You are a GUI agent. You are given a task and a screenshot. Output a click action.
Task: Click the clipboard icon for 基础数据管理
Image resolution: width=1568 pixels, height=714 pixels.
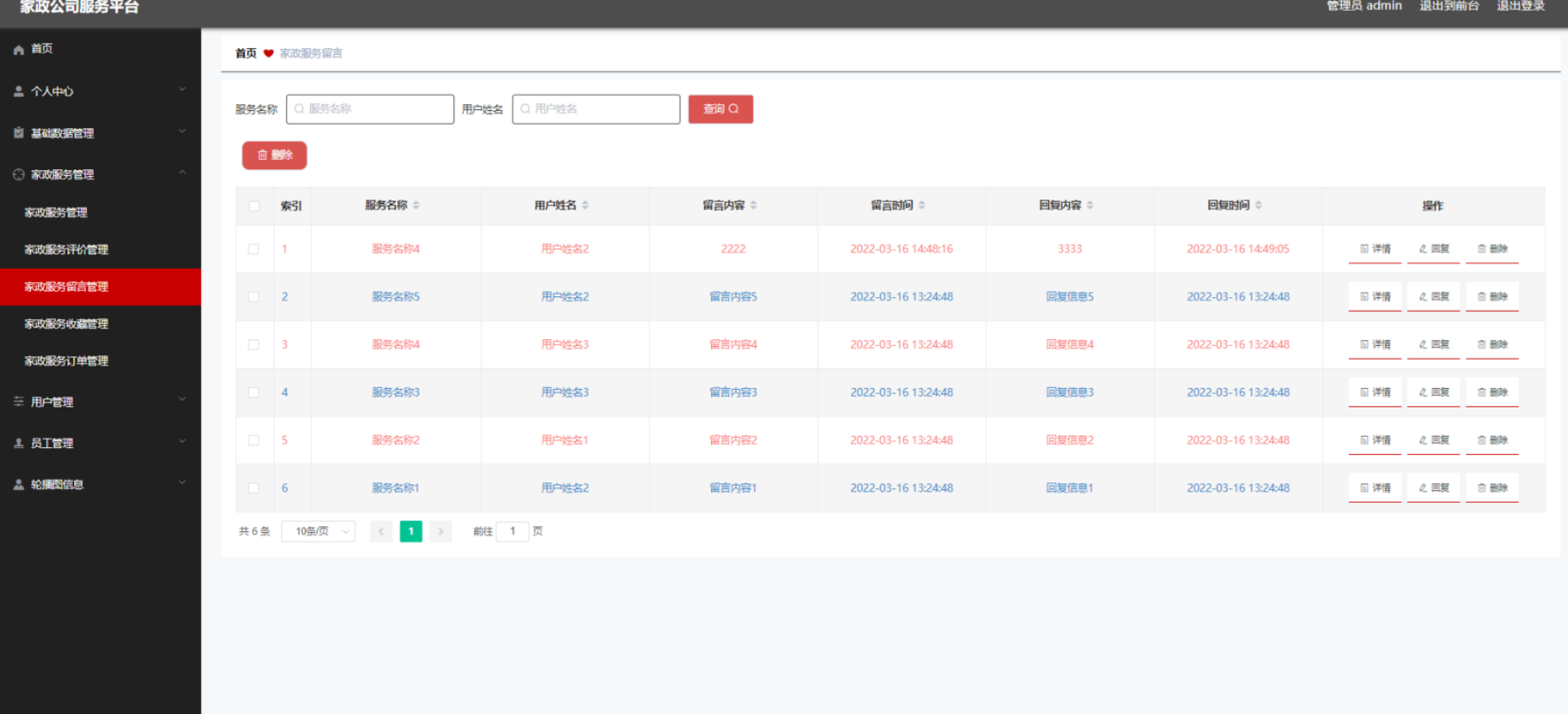point(19,133)
